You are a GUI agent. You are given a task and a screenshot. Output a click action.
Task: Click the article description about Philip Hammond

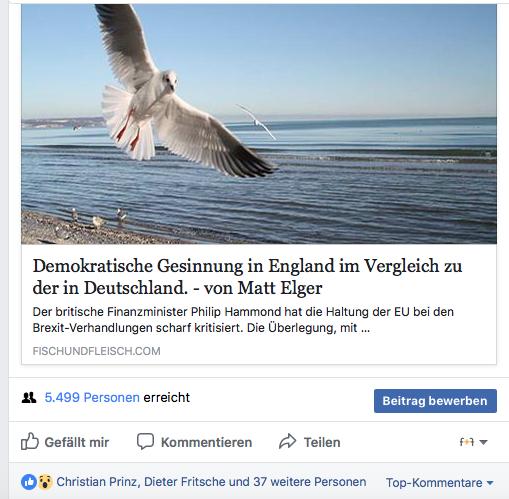tap(243, 320)
